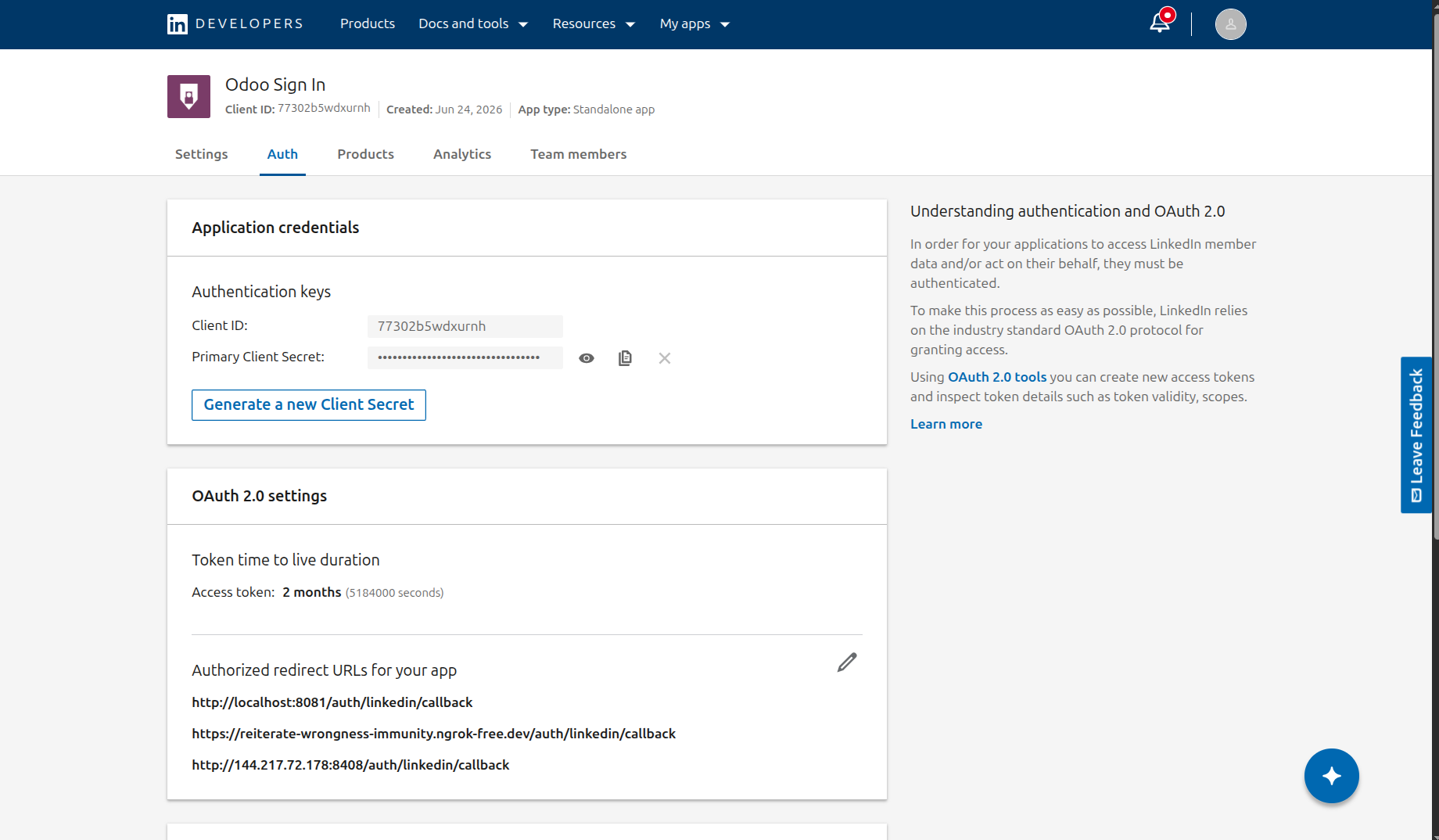Click the App type Standalone app text
The width and height of the screenshot is (1439, 840).
(587, 109)
